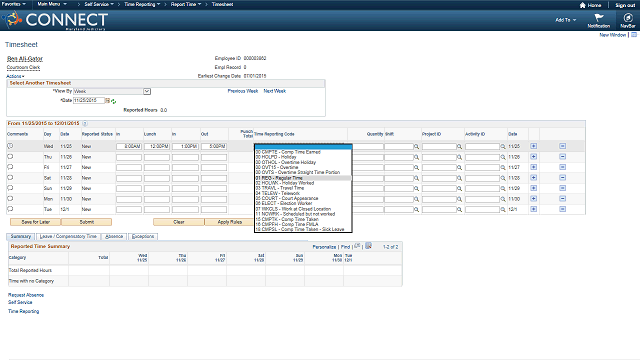Go to Next Week
Screen dimensions: 640x360
click(275, 91)
